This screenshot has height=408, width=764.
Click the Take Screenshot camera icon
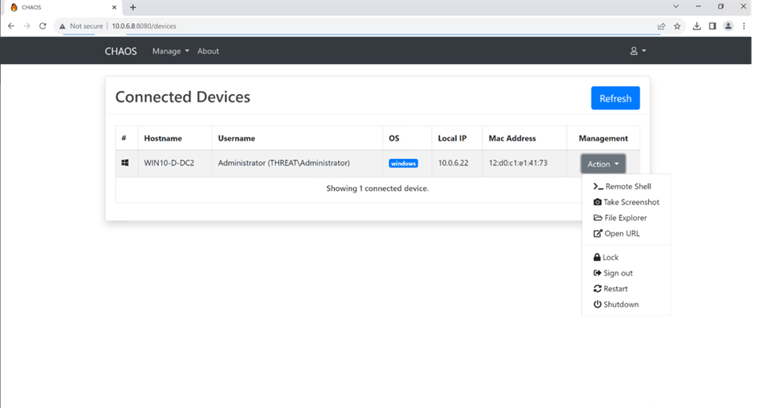coord(597,202)
